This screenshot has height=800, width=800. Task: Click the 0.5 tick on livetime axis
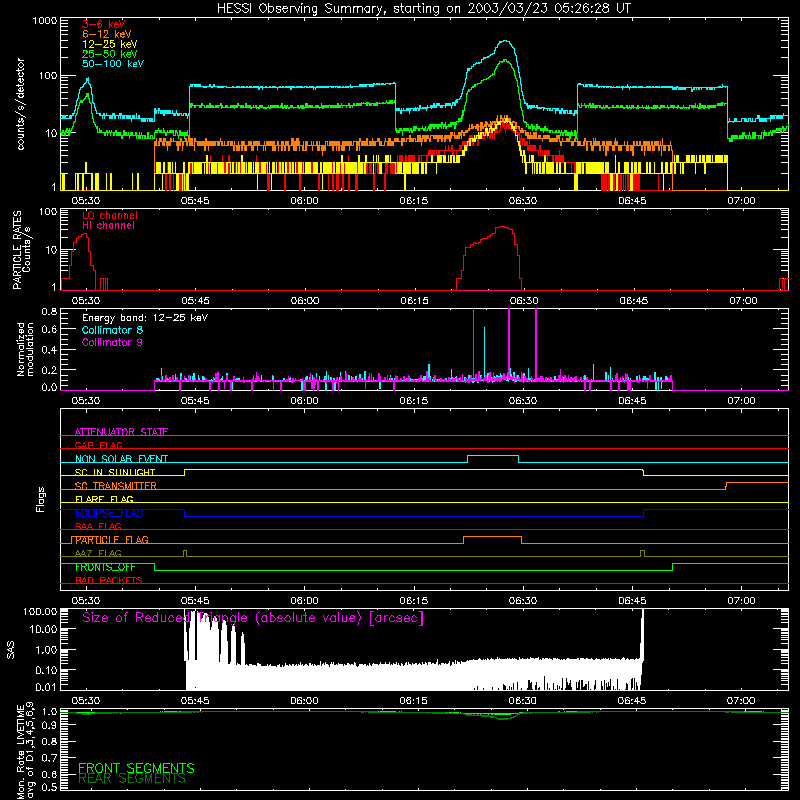49,787
